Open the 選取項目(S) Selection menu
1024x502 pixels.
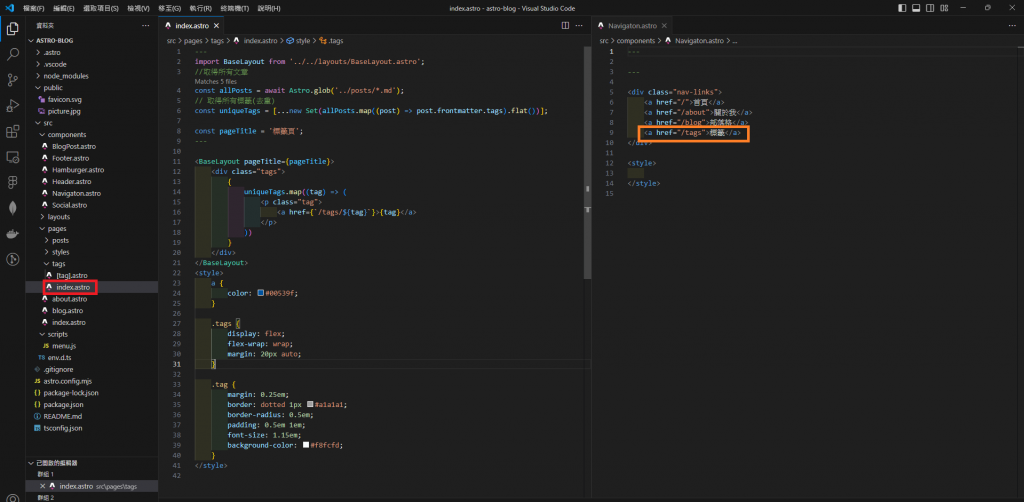point(101,8)
